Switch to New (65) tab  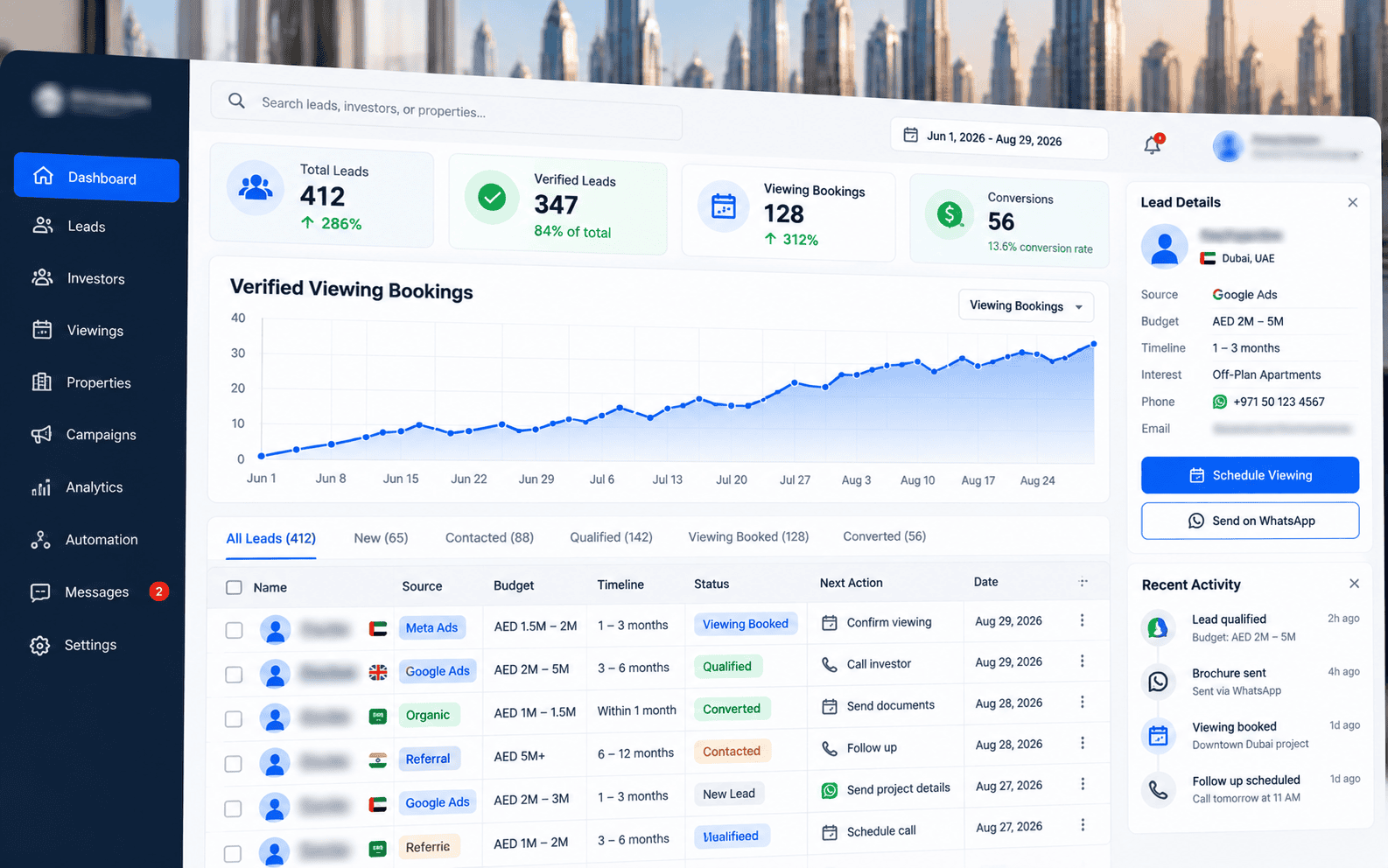pyautogui.click(x=381, y=538)
